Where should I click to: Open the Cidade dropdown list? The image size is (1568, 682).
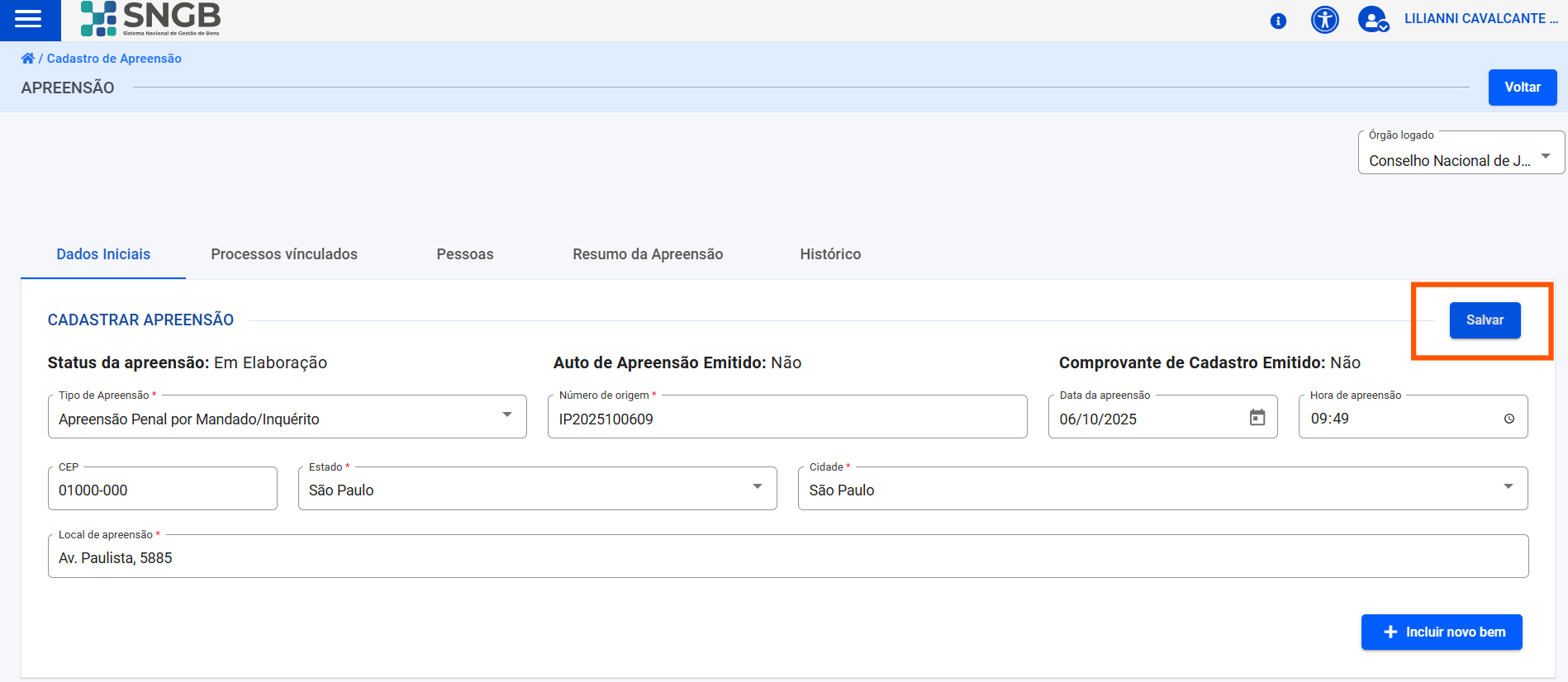pyautogui.click(x=1508, y=486)
